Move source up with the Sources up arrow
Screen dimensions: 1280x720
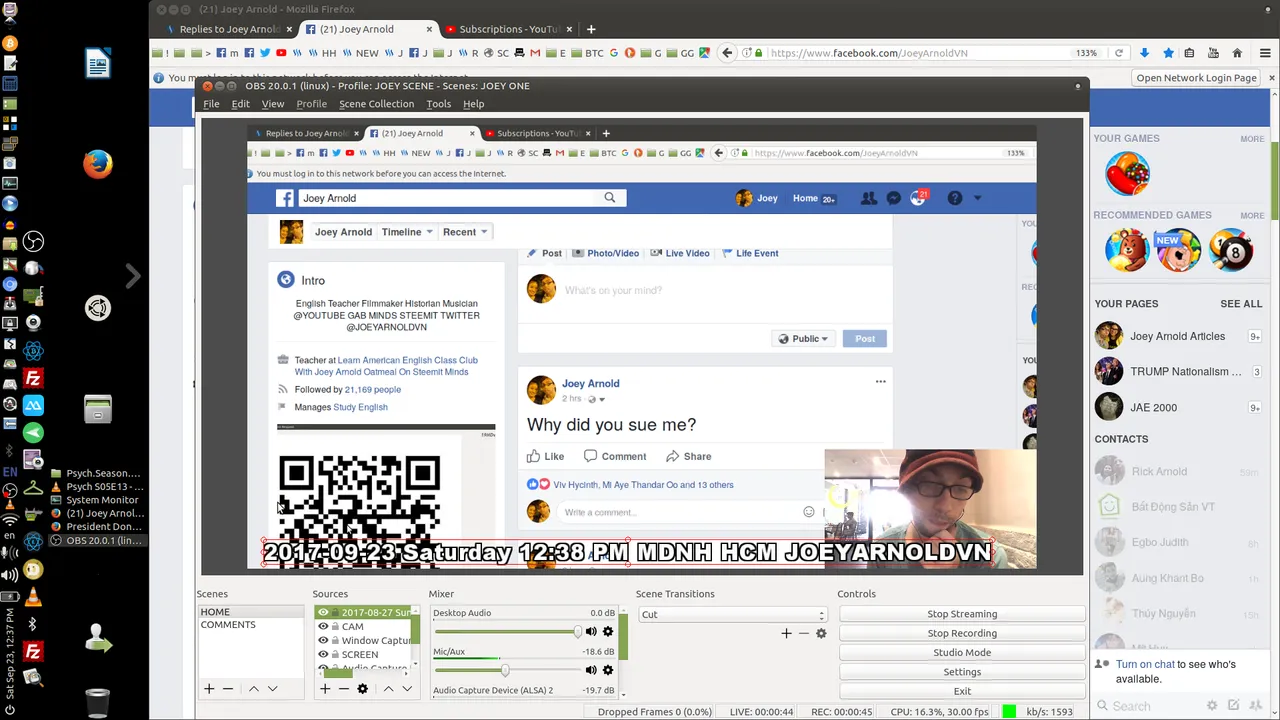(389, 689)
